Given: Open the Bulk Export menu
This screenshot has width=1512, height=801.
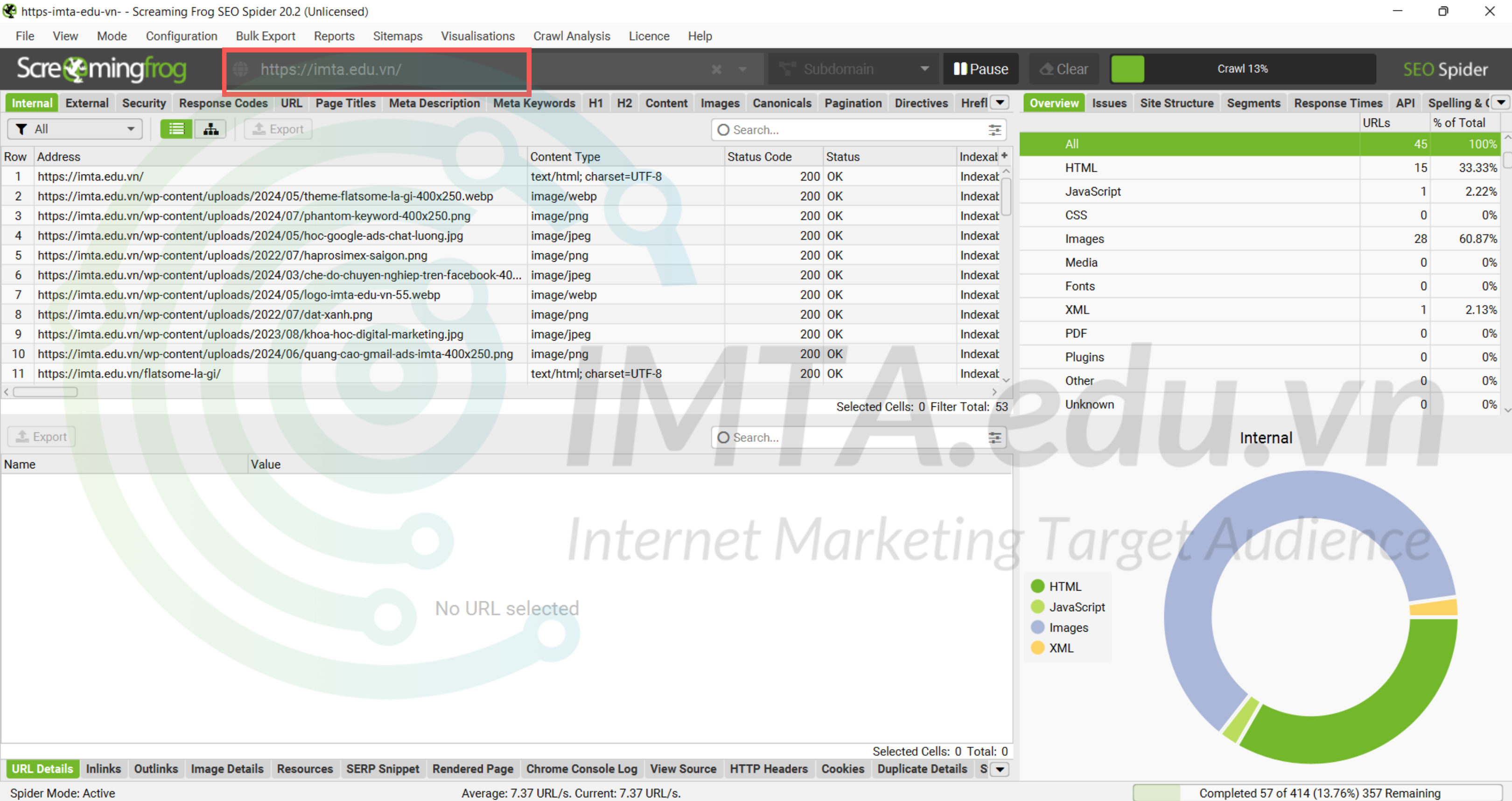Looking at the screenshot, I should click(266, 36).
